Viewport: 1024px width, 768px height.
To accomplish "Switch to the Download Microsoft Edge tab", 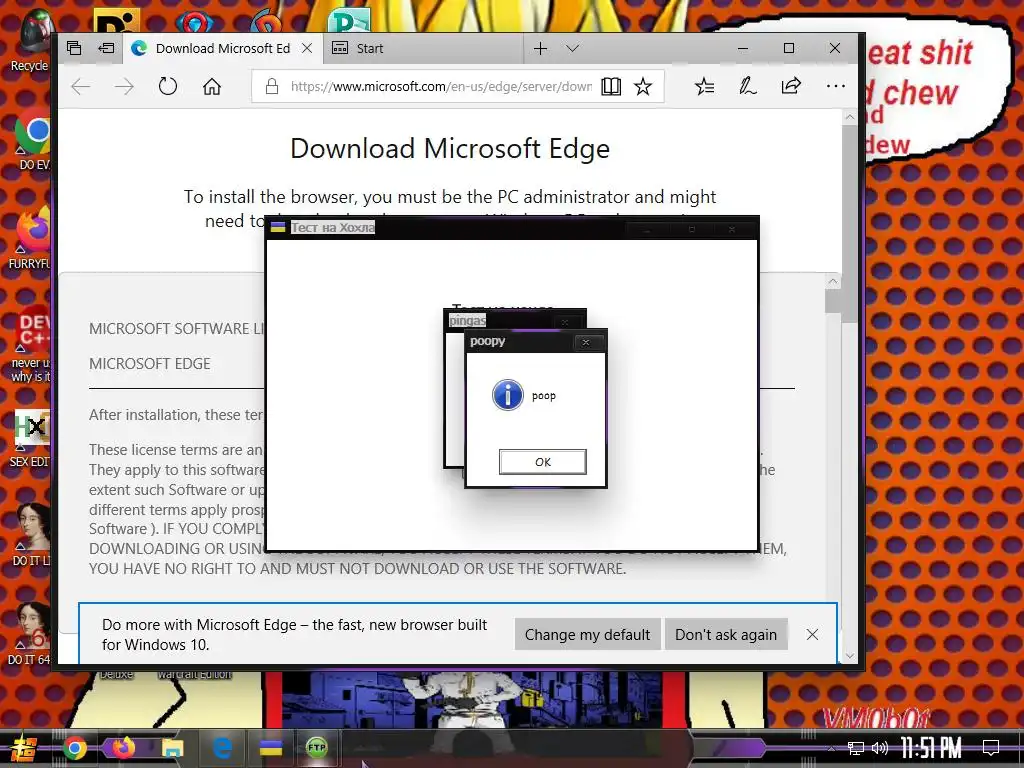I will click(222, 48).
